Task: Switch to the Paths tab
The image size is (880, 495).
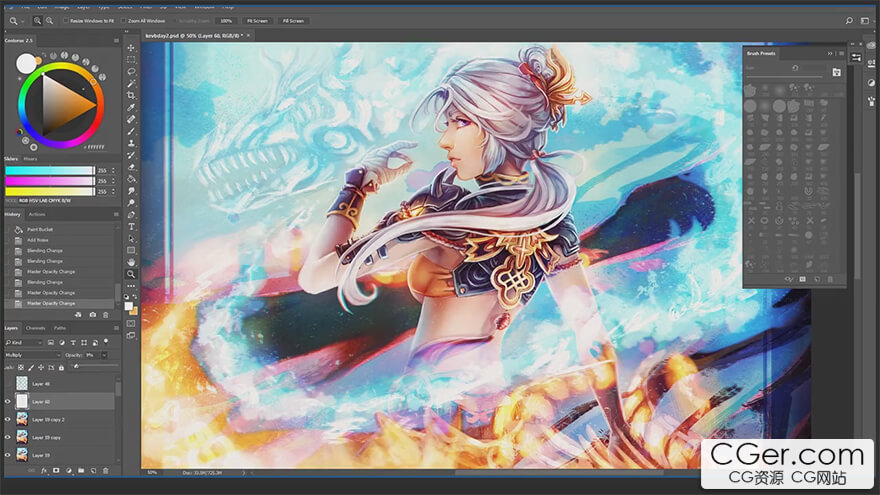Action: pos(60,328)
